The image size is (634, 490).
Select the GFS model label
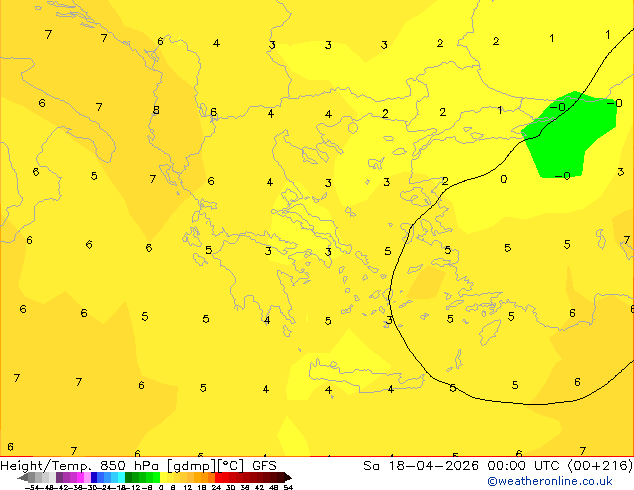pos(264,465)
